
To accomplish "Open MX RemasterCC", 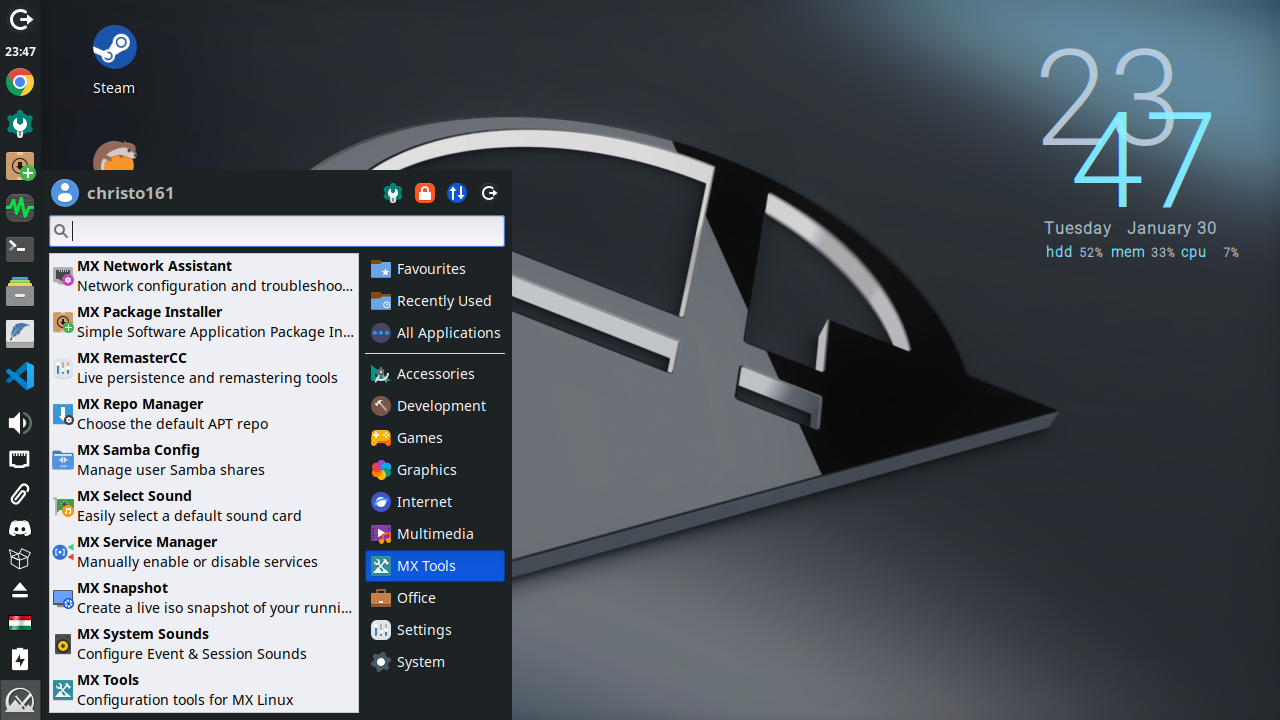I will [x=204, y=368].
